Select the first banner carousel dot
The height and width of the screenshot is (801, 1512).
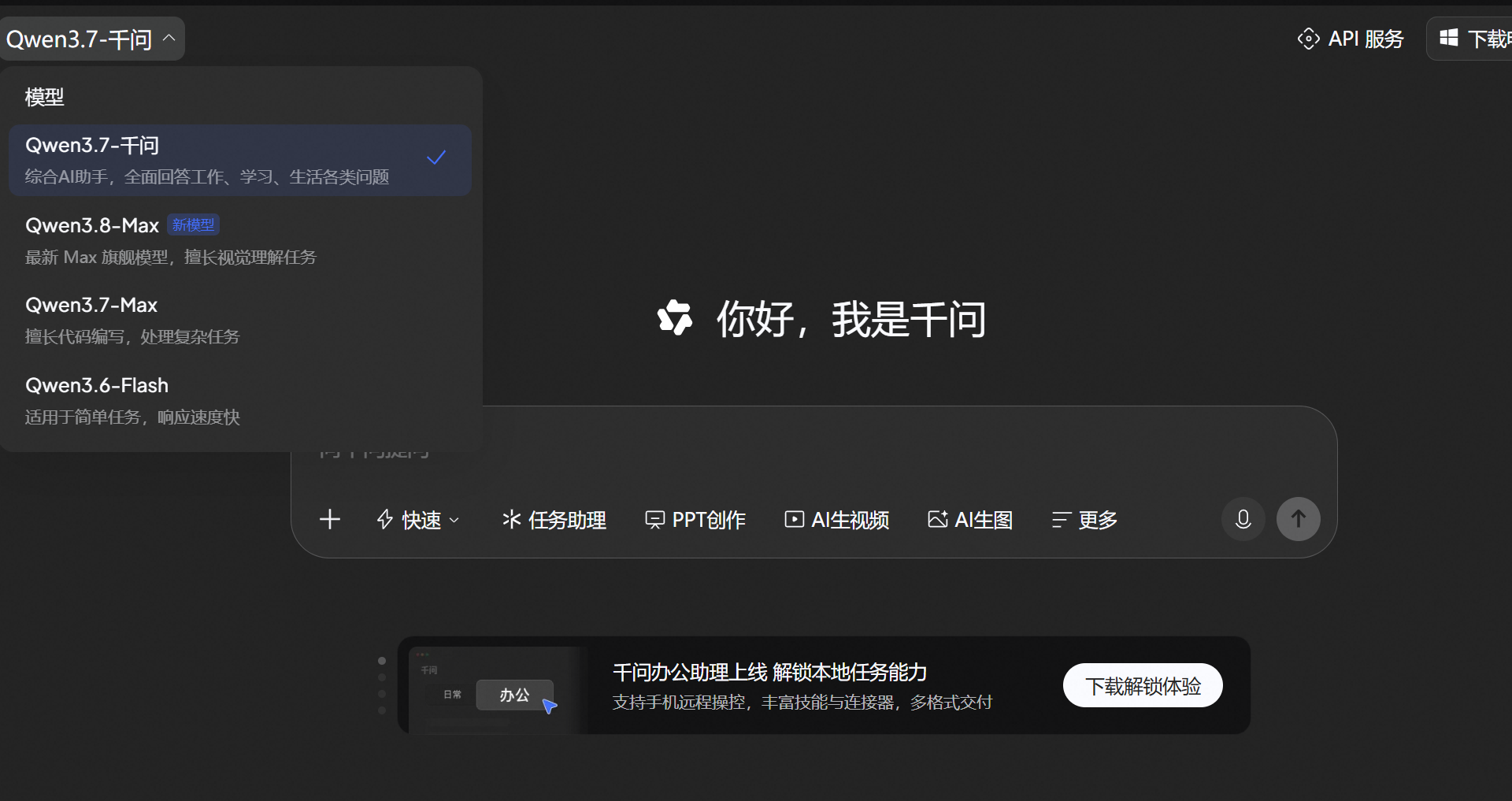[x=382, y=661]
